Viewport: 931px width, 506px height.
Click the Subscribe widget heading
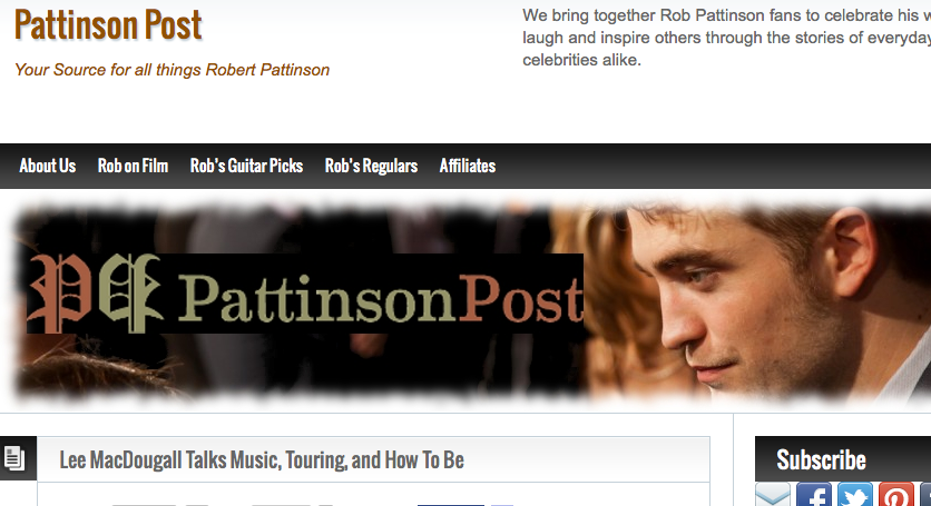(x=821, y=460)
